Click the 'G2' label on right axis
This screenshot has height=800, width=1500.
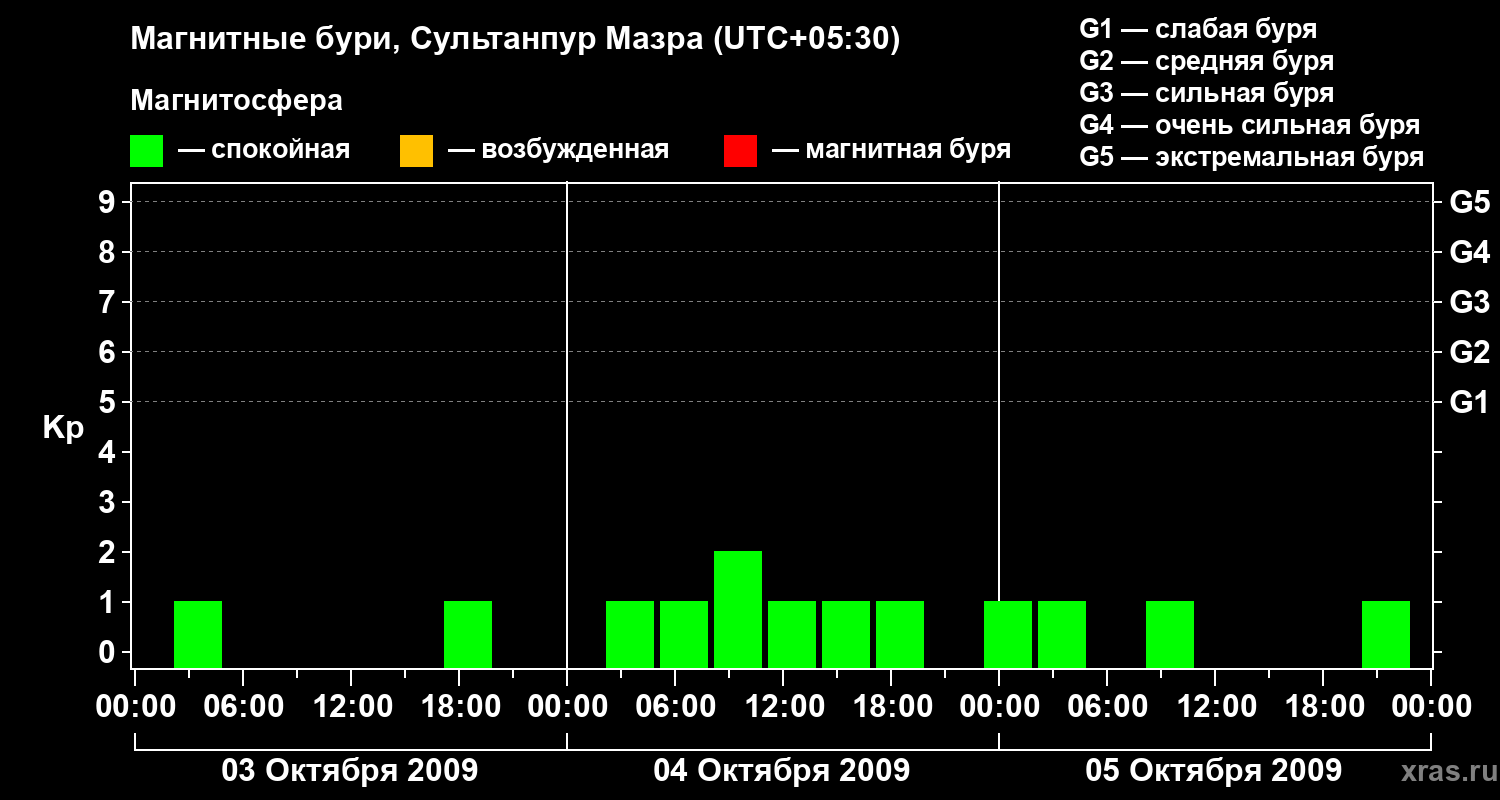point(1470,352)
